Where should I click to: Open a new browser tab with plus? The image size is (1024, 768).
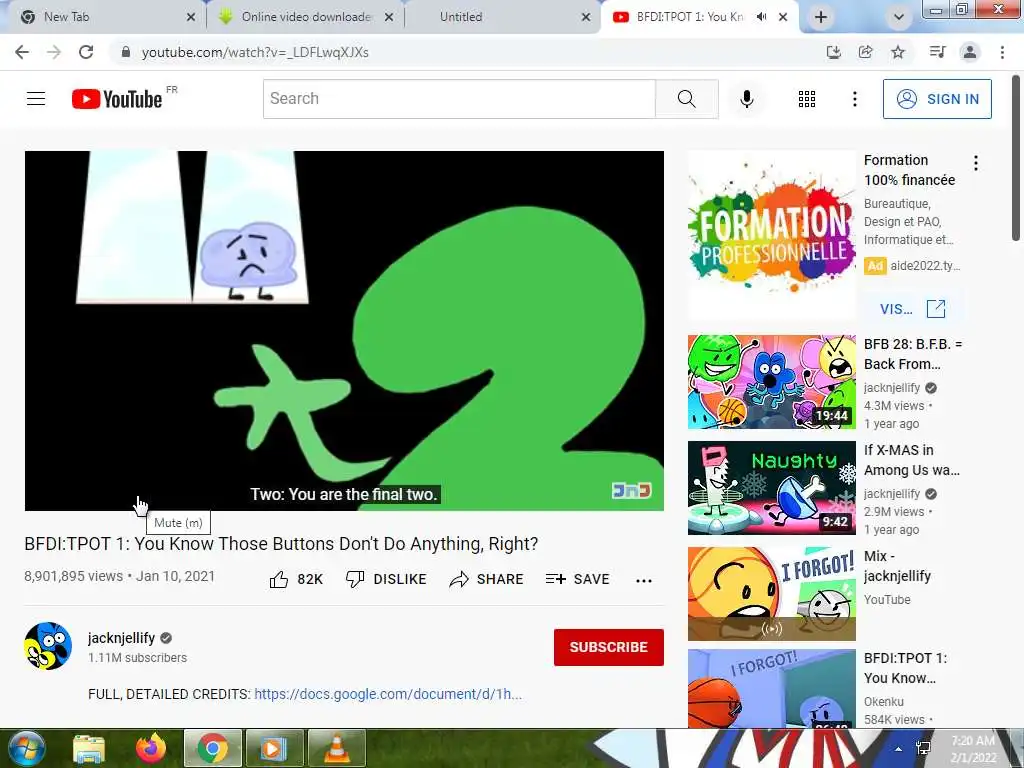click(x=821, y=17)
